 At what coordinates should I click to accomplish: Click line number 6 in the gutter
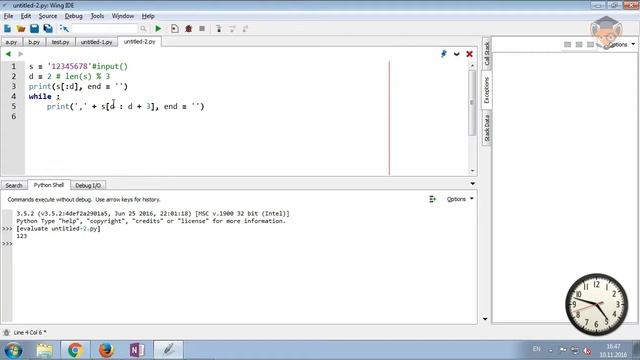[14, 116]
